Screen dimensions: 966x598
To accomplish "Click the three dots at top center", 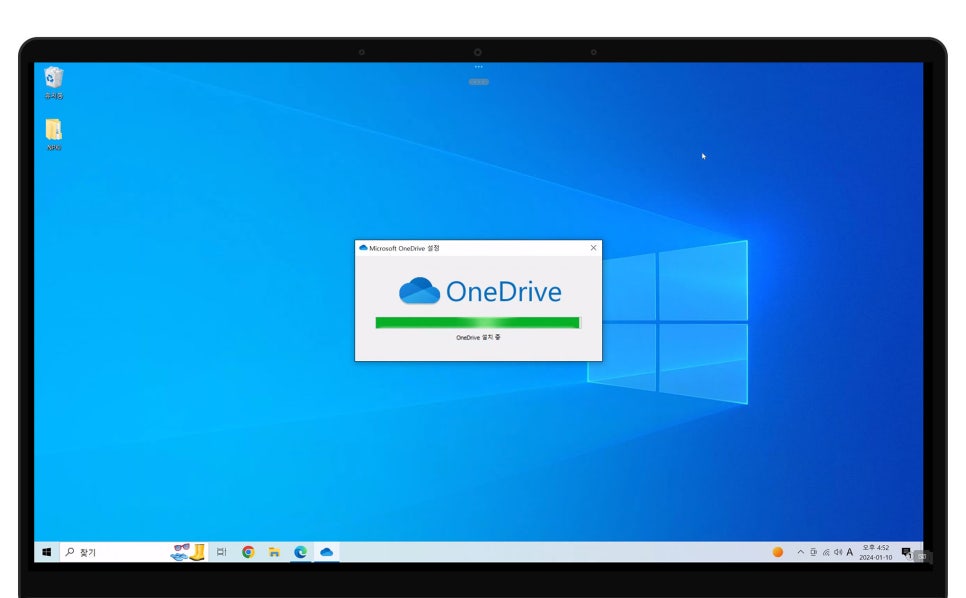I will click(479, 67).
